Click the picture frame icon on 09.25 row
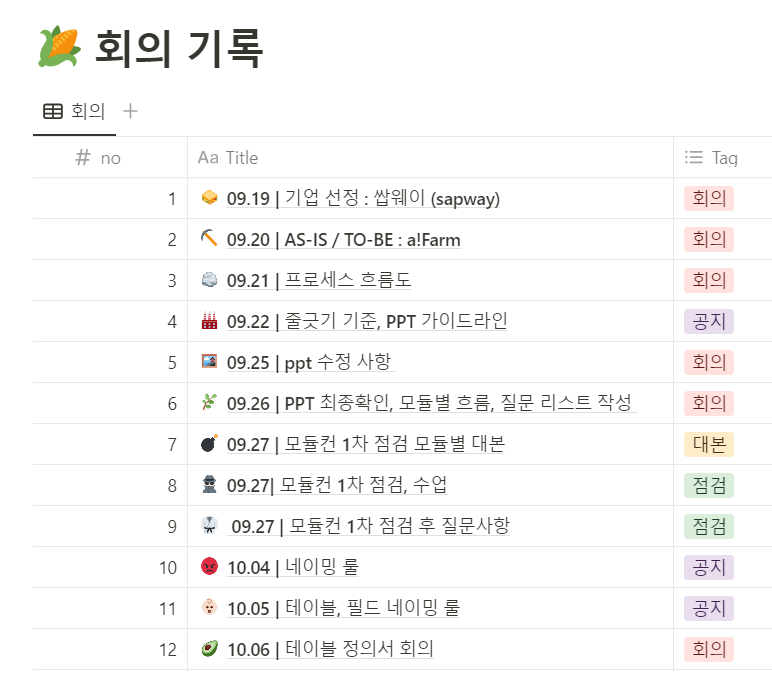This screenshot has height=680, width=772. (x=209, y=361)
